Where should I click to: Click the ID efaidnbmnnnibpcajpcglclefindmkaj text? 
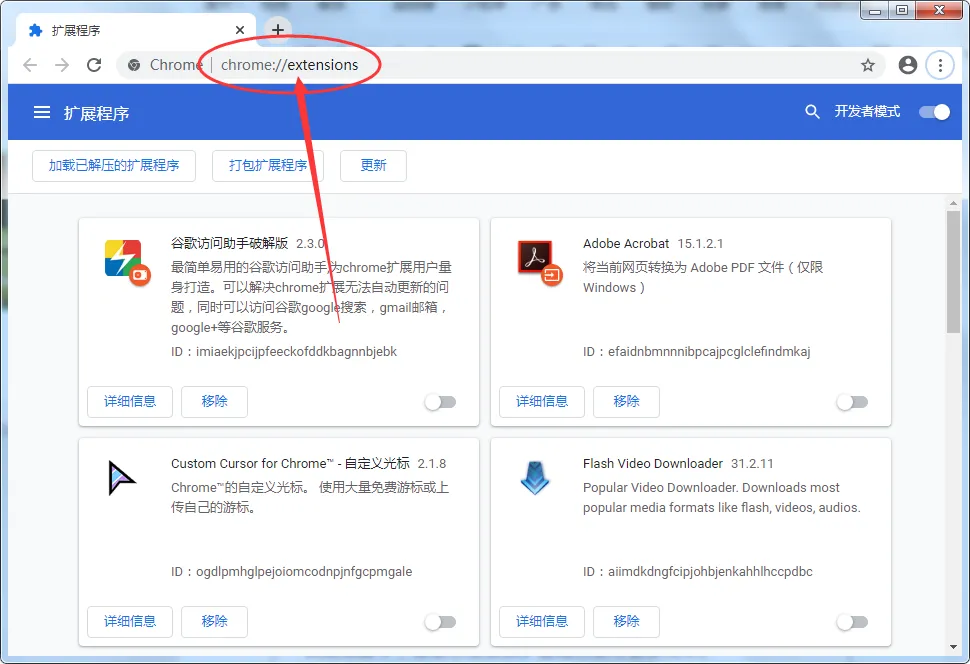(x=697, y=351)
